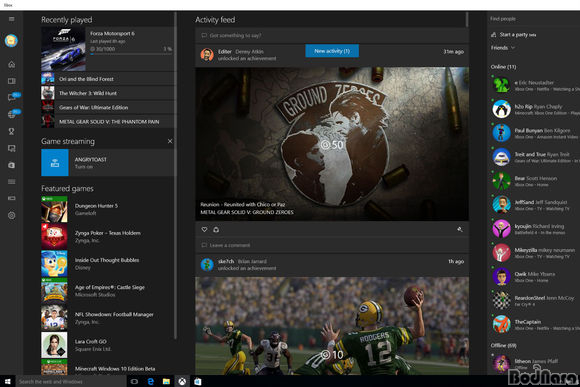This screenshot has height=387, width=580.
Task: Click the Start a party icon
Action: [493, 35]
